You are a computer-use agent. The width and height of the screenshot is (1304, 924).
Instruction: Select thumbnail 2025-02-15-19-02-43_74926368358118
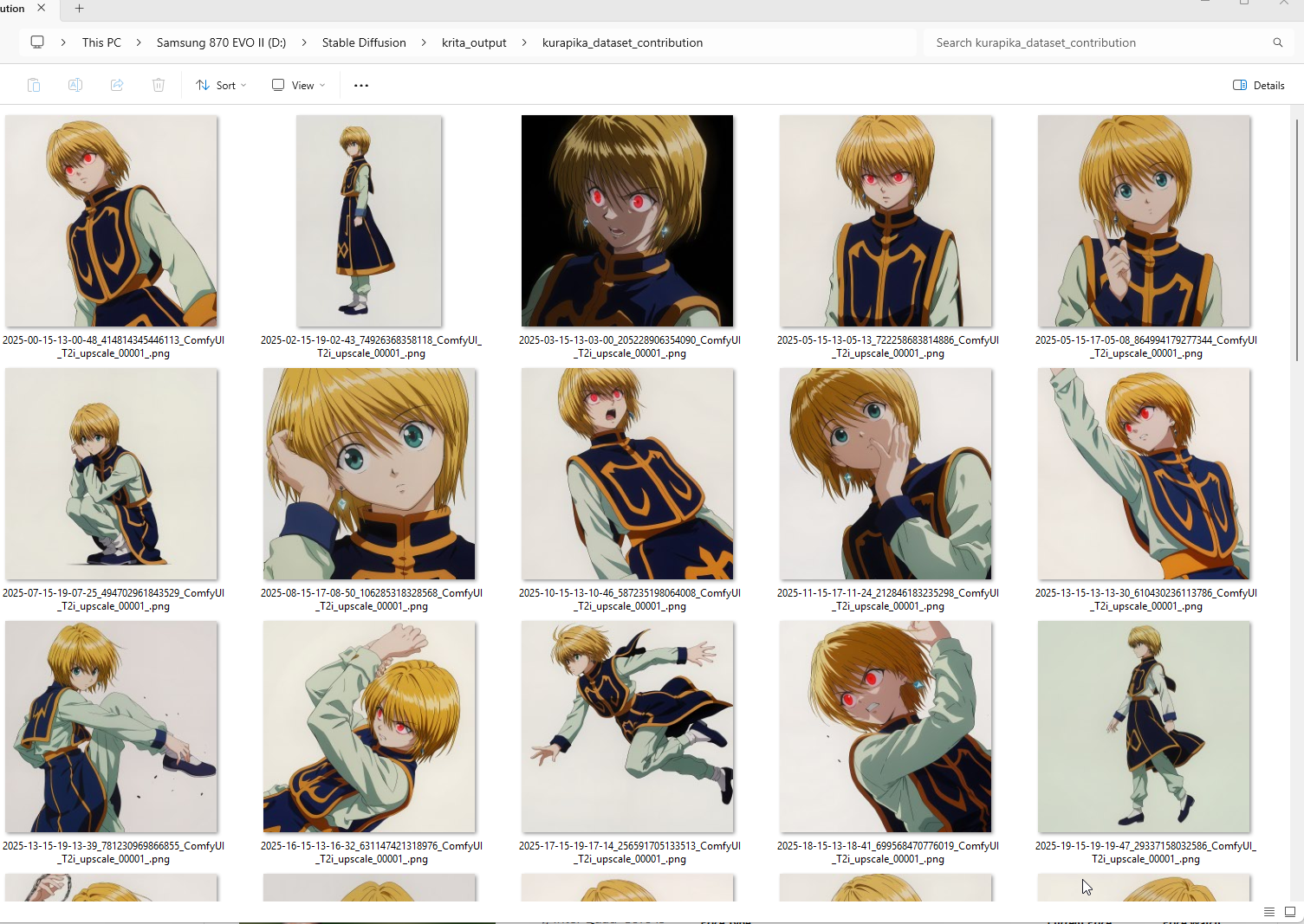pos(369,221)
